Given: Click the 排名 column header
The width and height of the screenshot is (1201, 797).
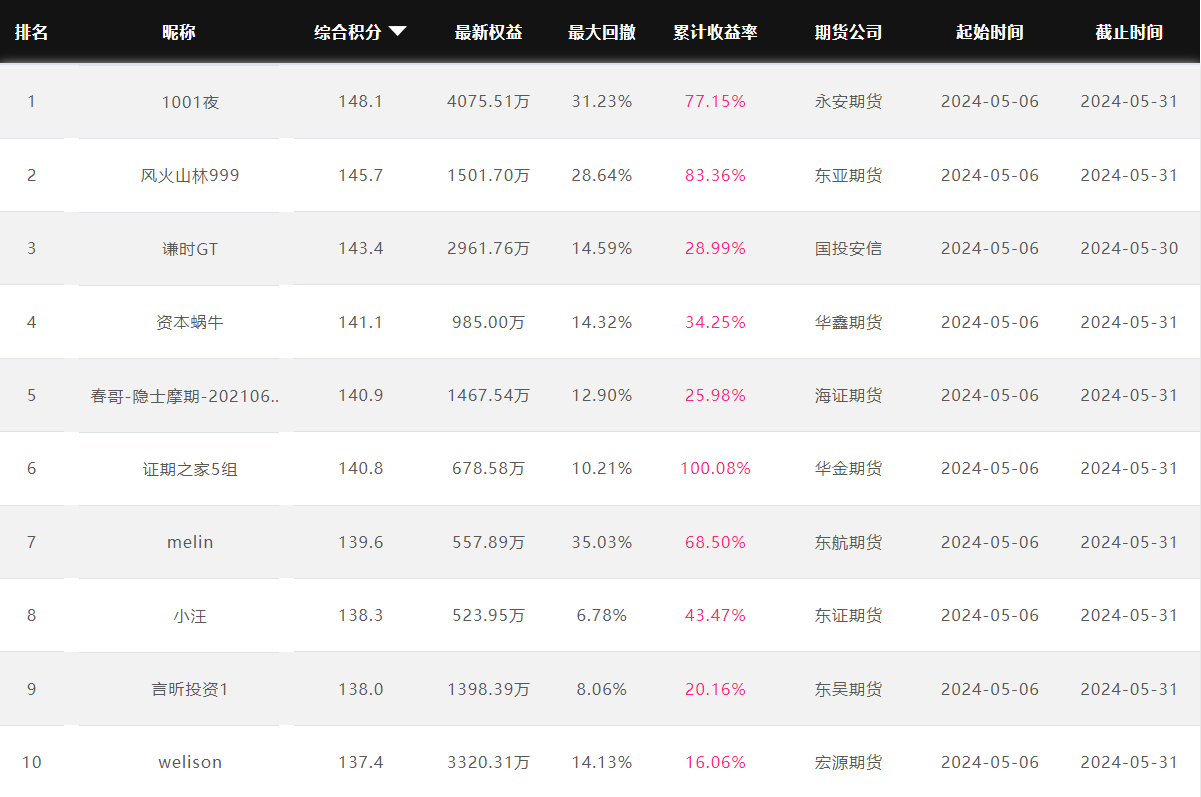Looking at the screenshot, I should [31, 32].
